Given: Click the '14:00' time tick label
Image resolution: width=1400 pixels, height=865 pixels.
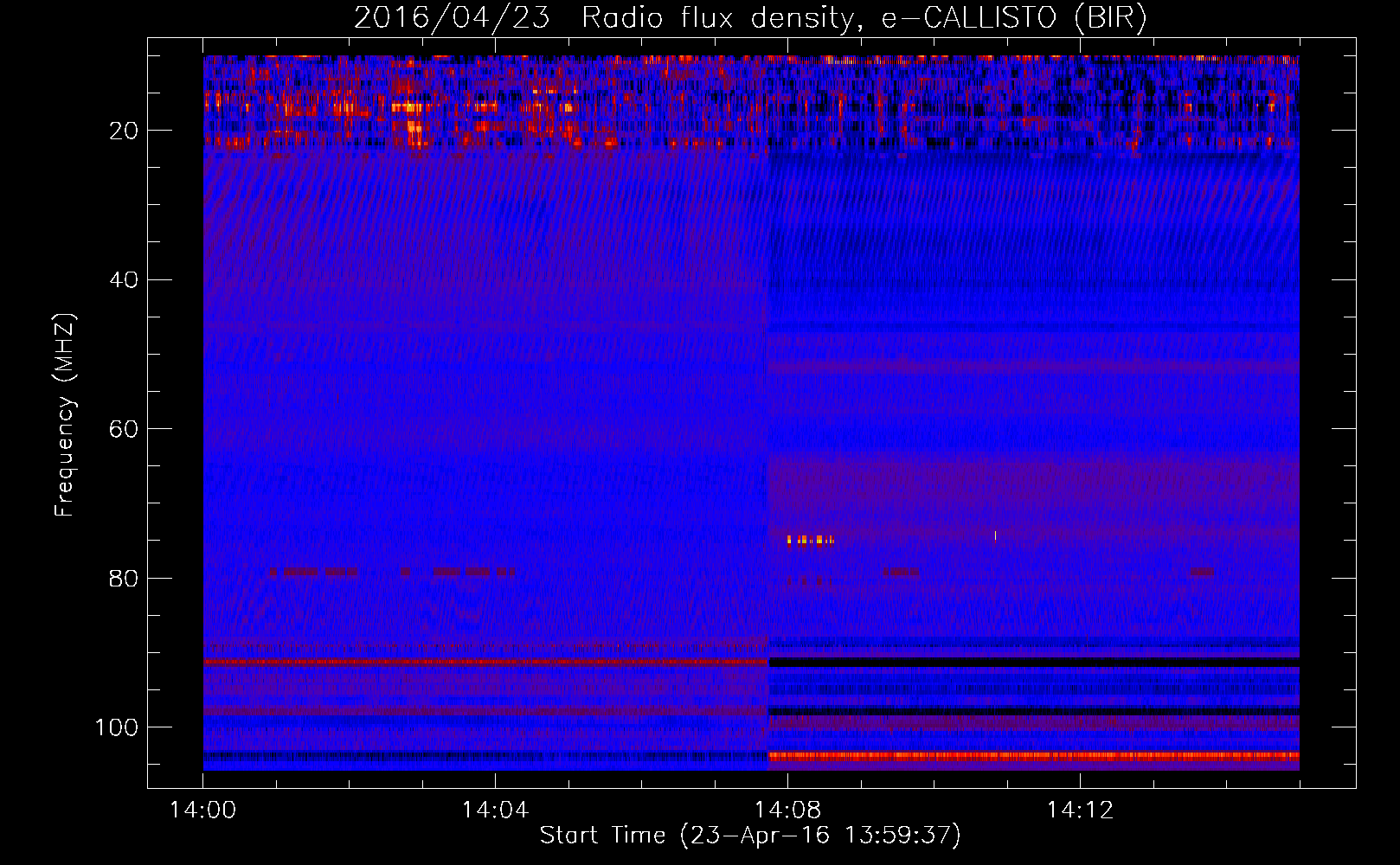Looking at the screenshot, I should [203, 811].
